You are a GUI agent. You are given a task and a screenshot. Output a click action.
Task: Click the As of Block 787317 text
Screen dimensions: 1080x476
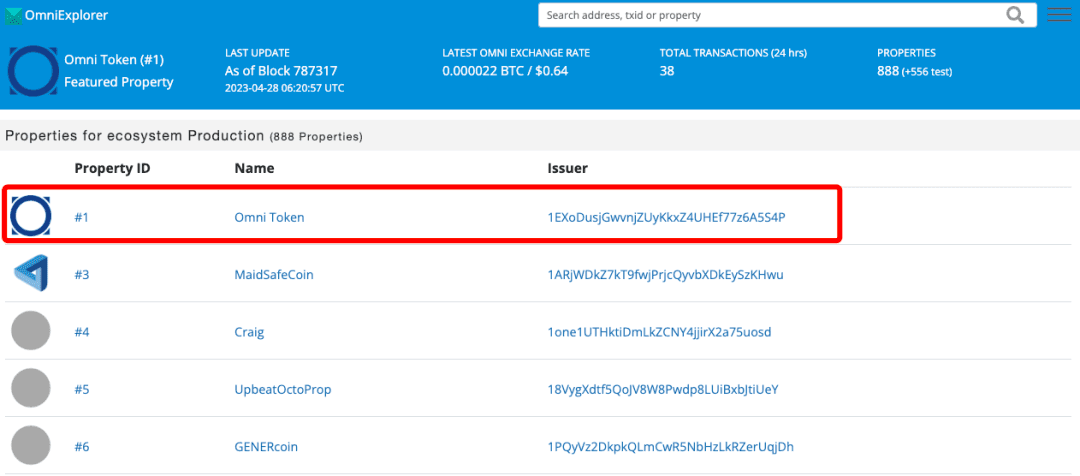(281, 71)
